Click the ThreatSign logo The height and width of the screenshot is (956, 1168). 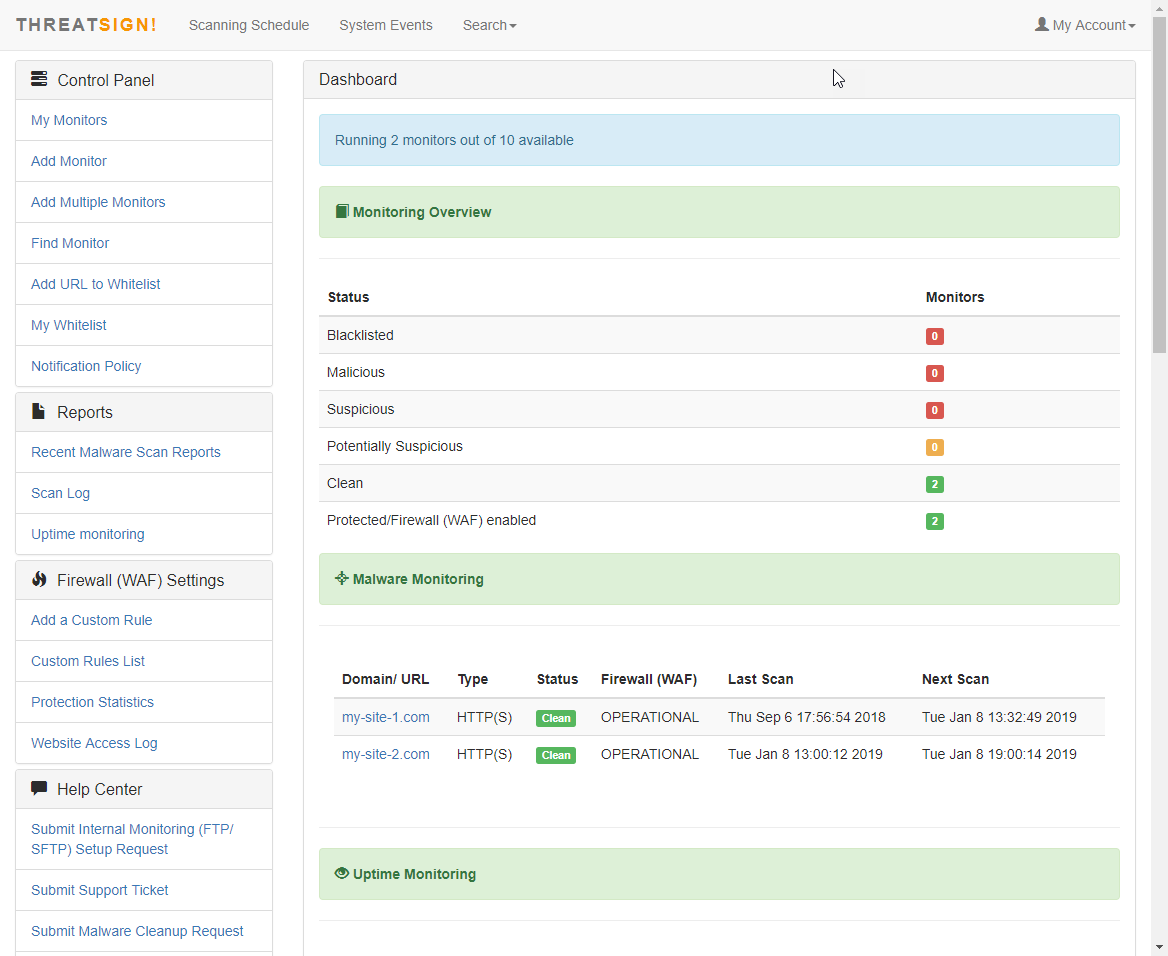pyautogui.click(x=86, y=25)
